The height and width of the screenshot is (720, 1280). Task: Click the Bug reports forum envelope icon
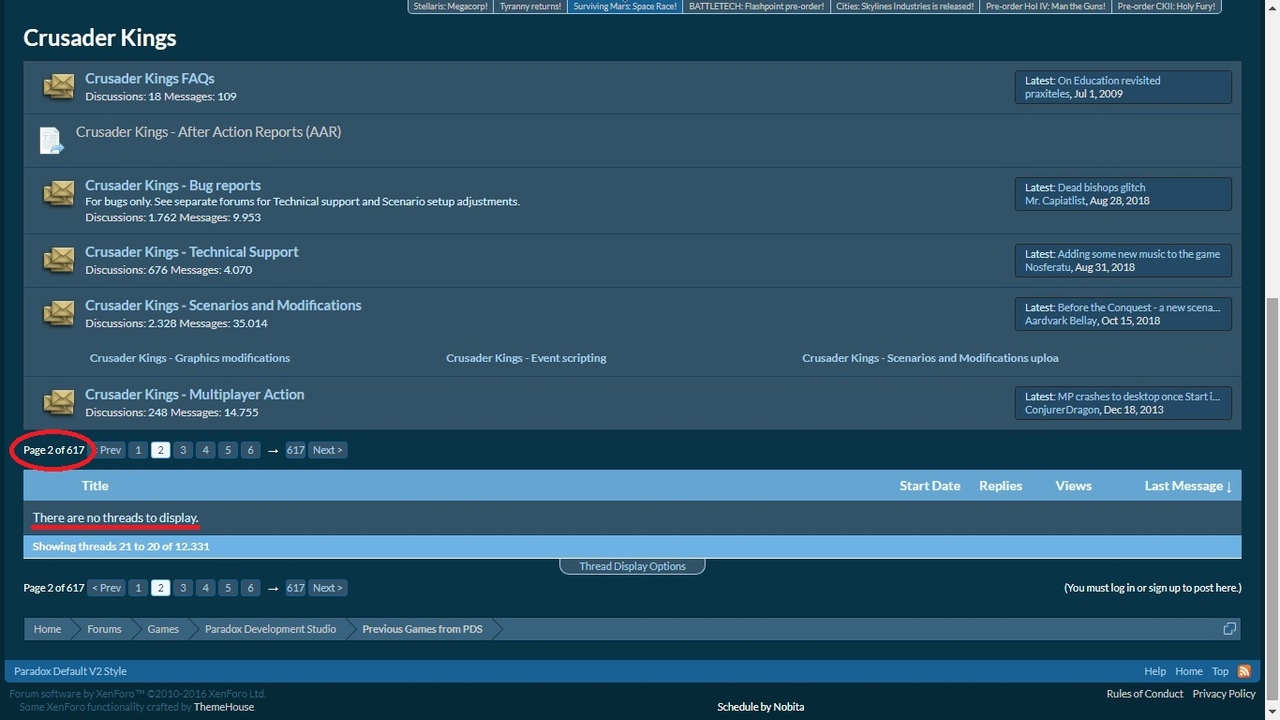tap(59, 194)
